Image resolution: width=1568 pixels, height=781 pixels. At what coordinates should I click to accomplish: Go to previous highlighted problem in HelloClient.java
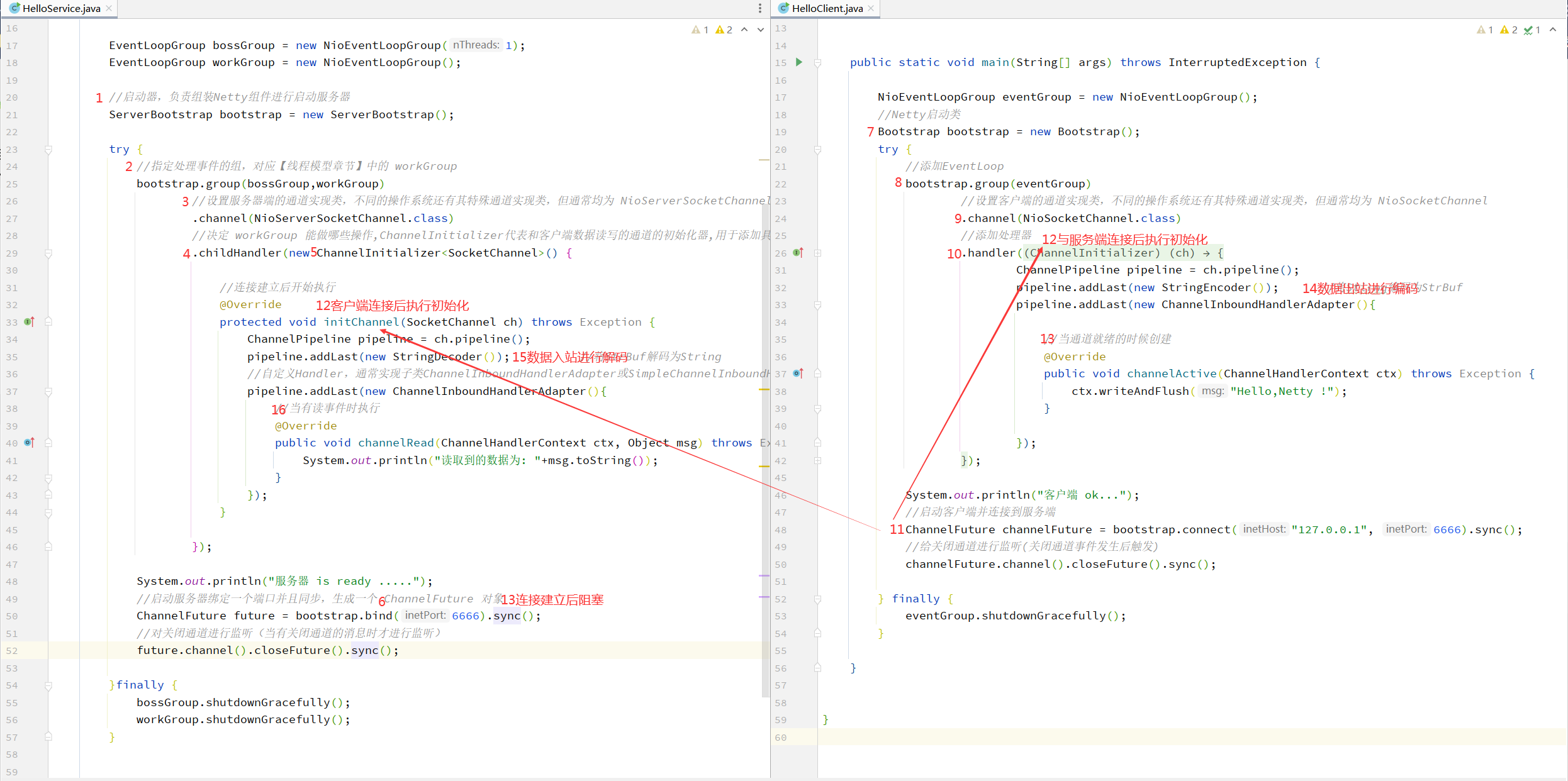coord(1553,30)
